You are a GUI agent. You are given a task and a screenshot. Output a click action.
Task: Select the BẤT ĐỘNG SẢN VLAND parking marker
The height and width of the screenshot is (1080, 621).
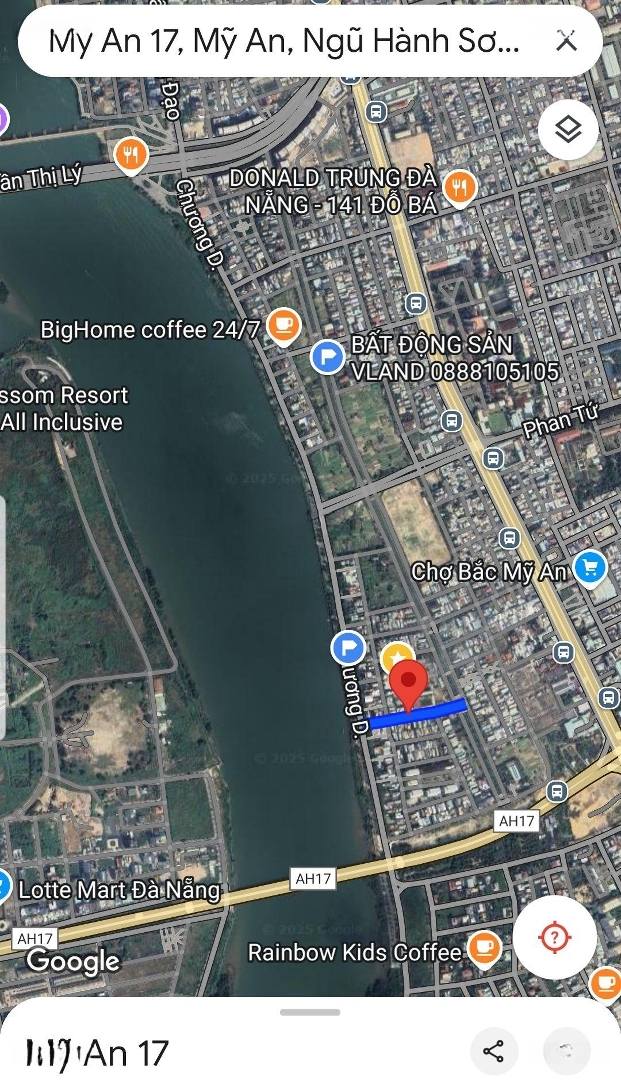pyautogui.click(x=328, y=357)
